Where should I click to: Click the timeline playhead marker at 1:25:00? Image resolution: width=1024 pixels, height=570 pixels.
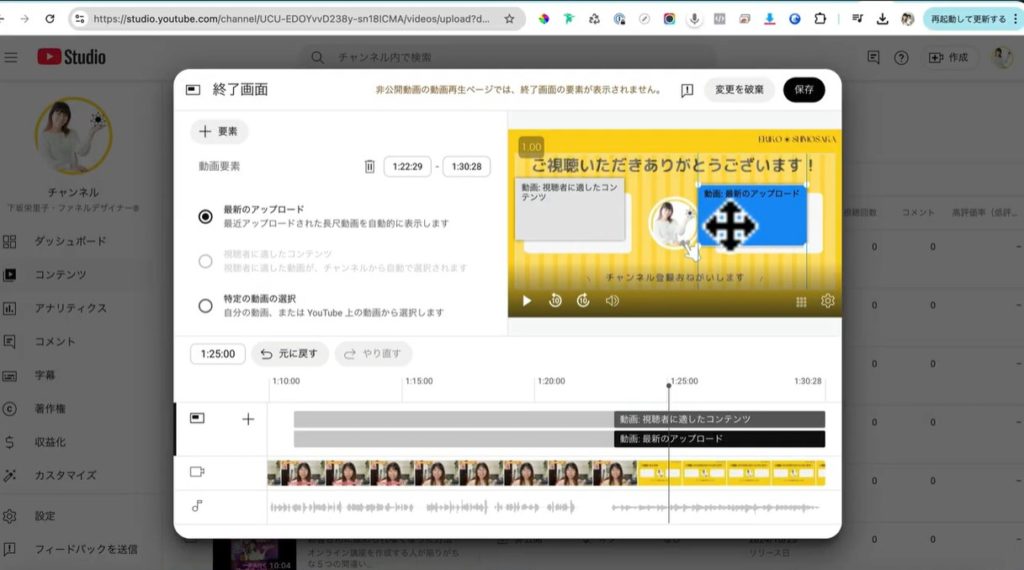[x=669, y=386]
